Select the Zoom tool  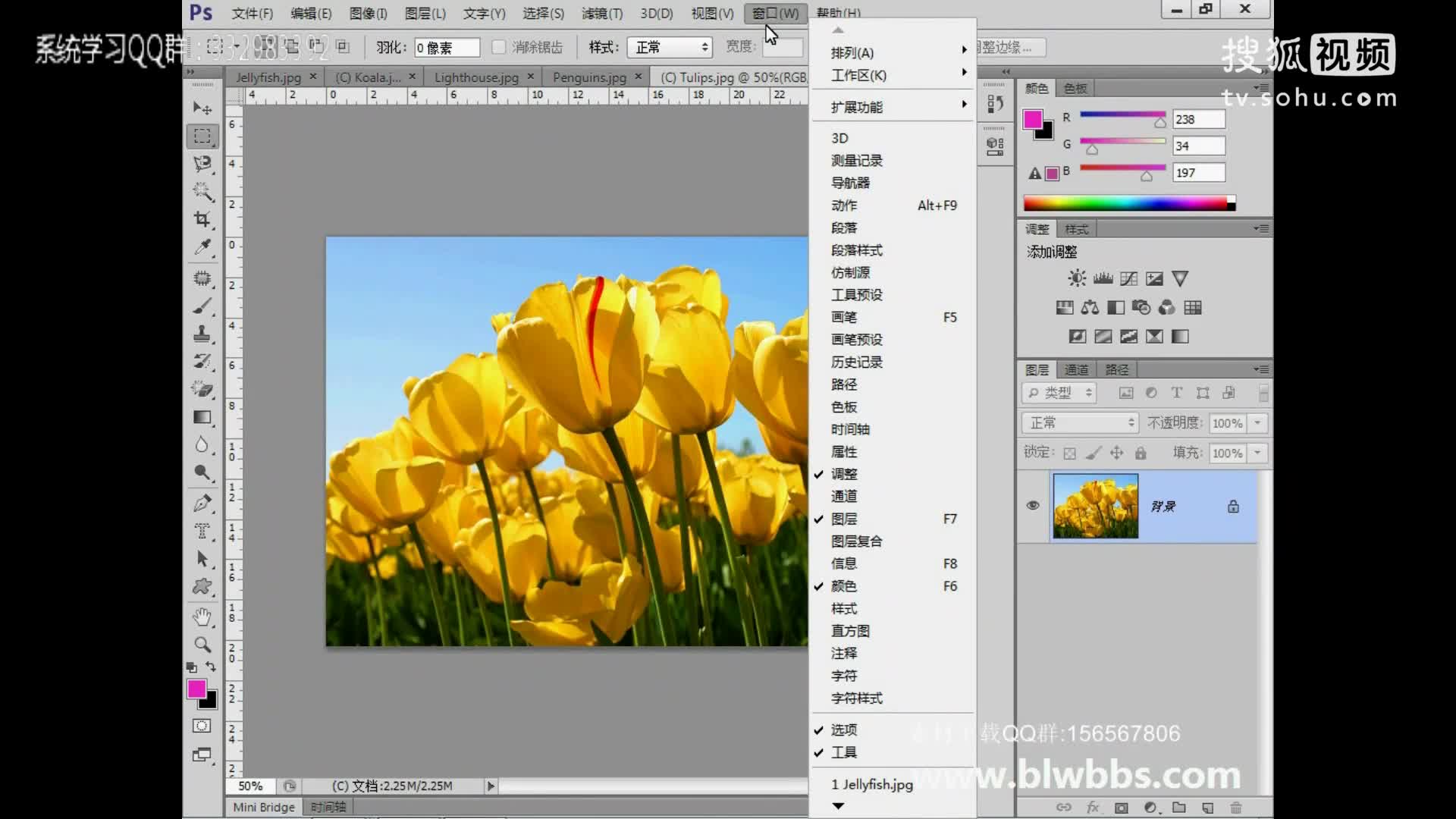point(202,645)
